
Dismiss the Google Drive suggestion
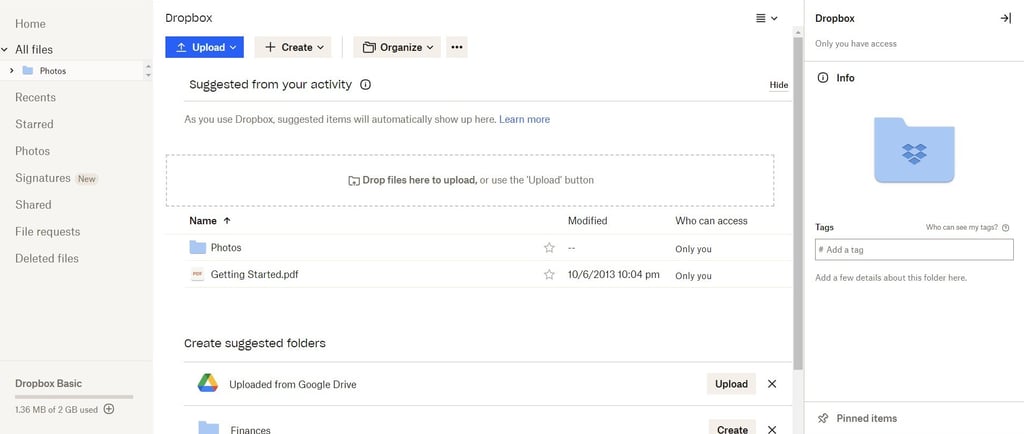[x=772, y=384]
